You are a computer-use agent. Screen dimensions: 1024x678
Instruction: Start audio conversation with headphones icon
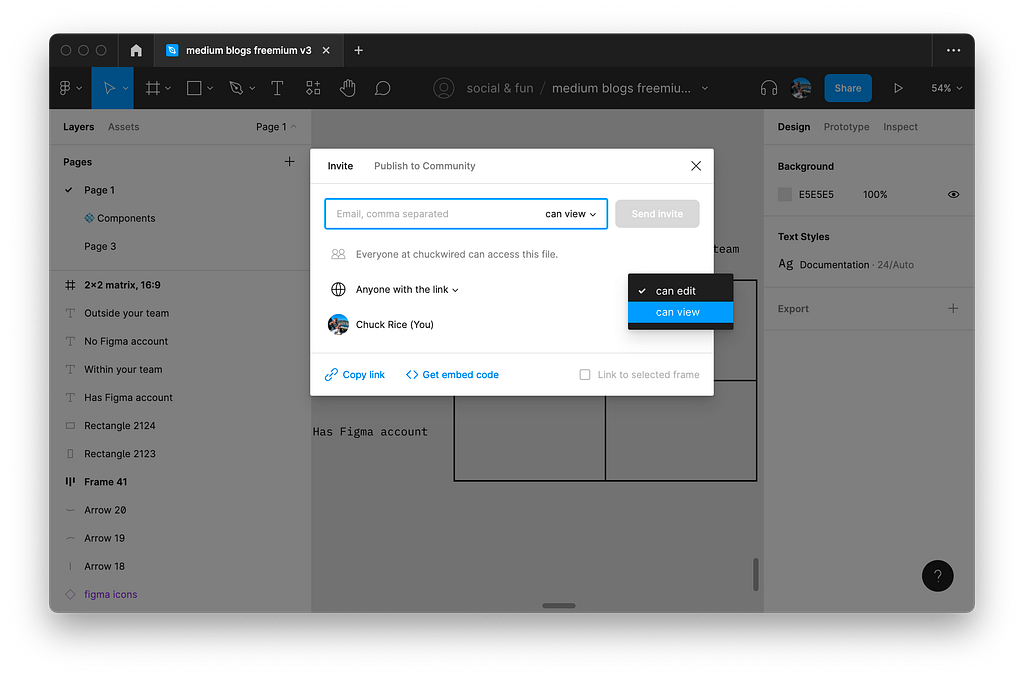pyautogui.click(x=769, y=88)
